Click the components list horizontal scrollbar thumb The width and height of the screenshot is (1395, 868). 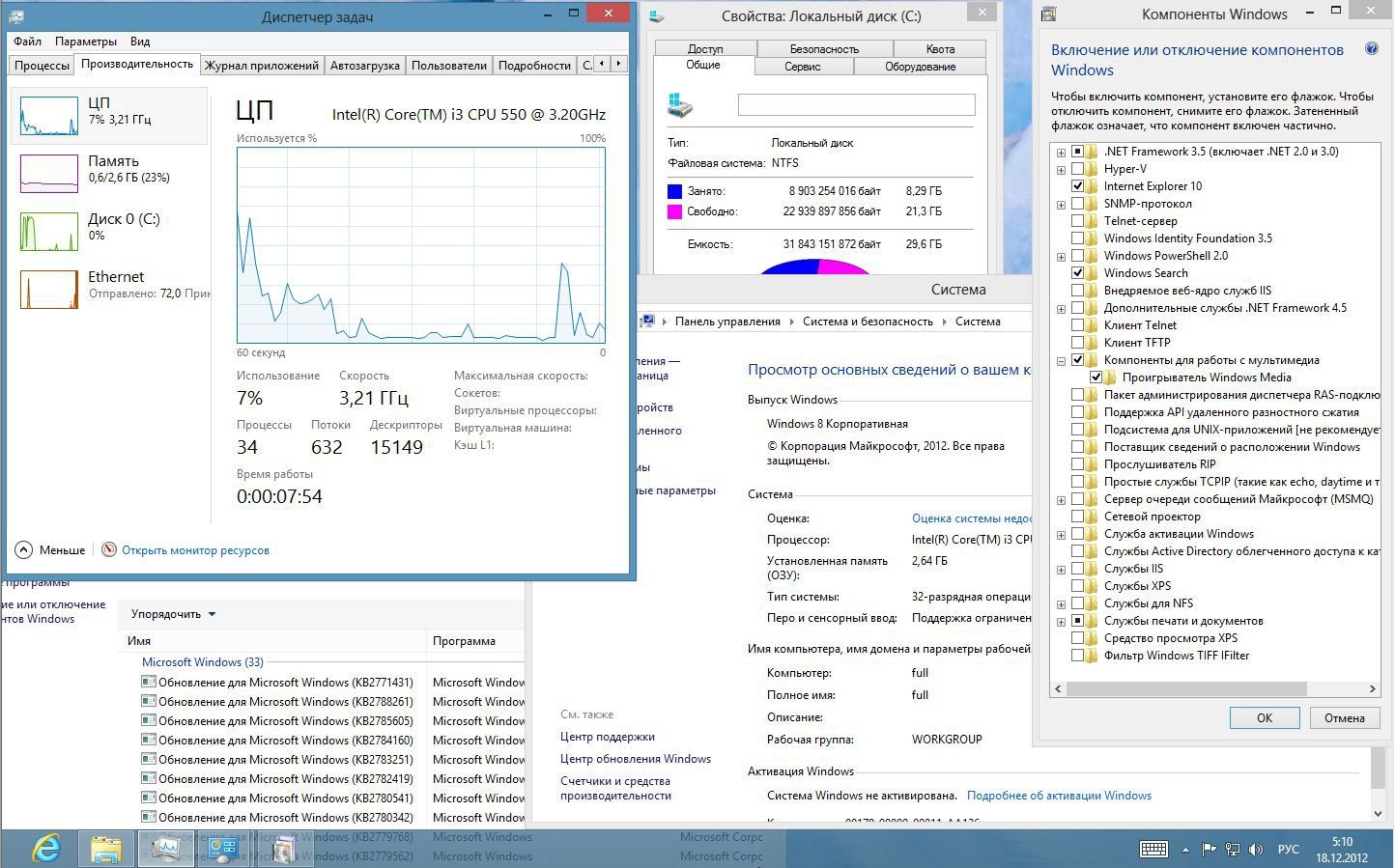click(1186, 688)
